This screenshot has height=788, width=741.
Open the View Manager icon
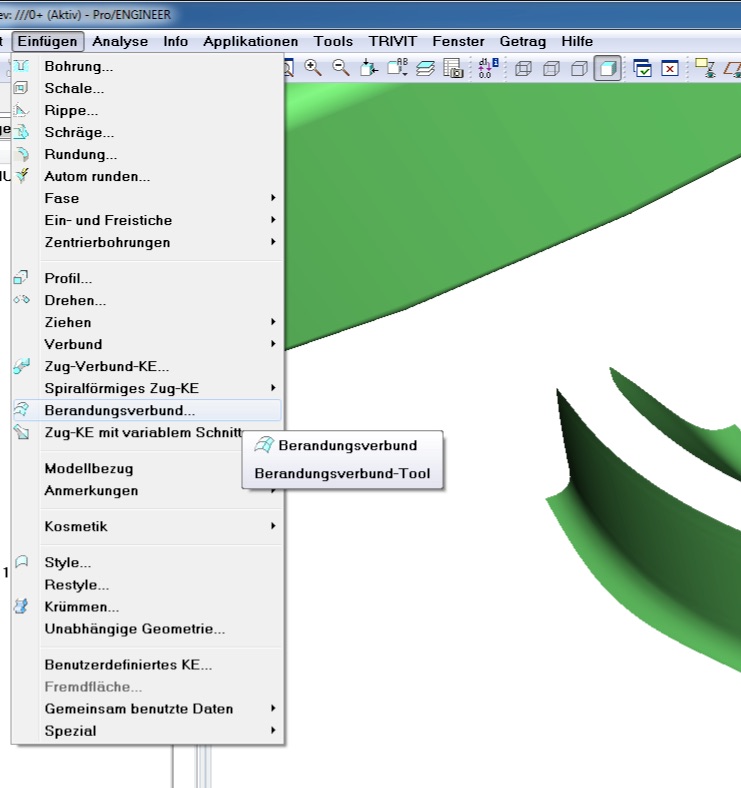tap(453, 68)
